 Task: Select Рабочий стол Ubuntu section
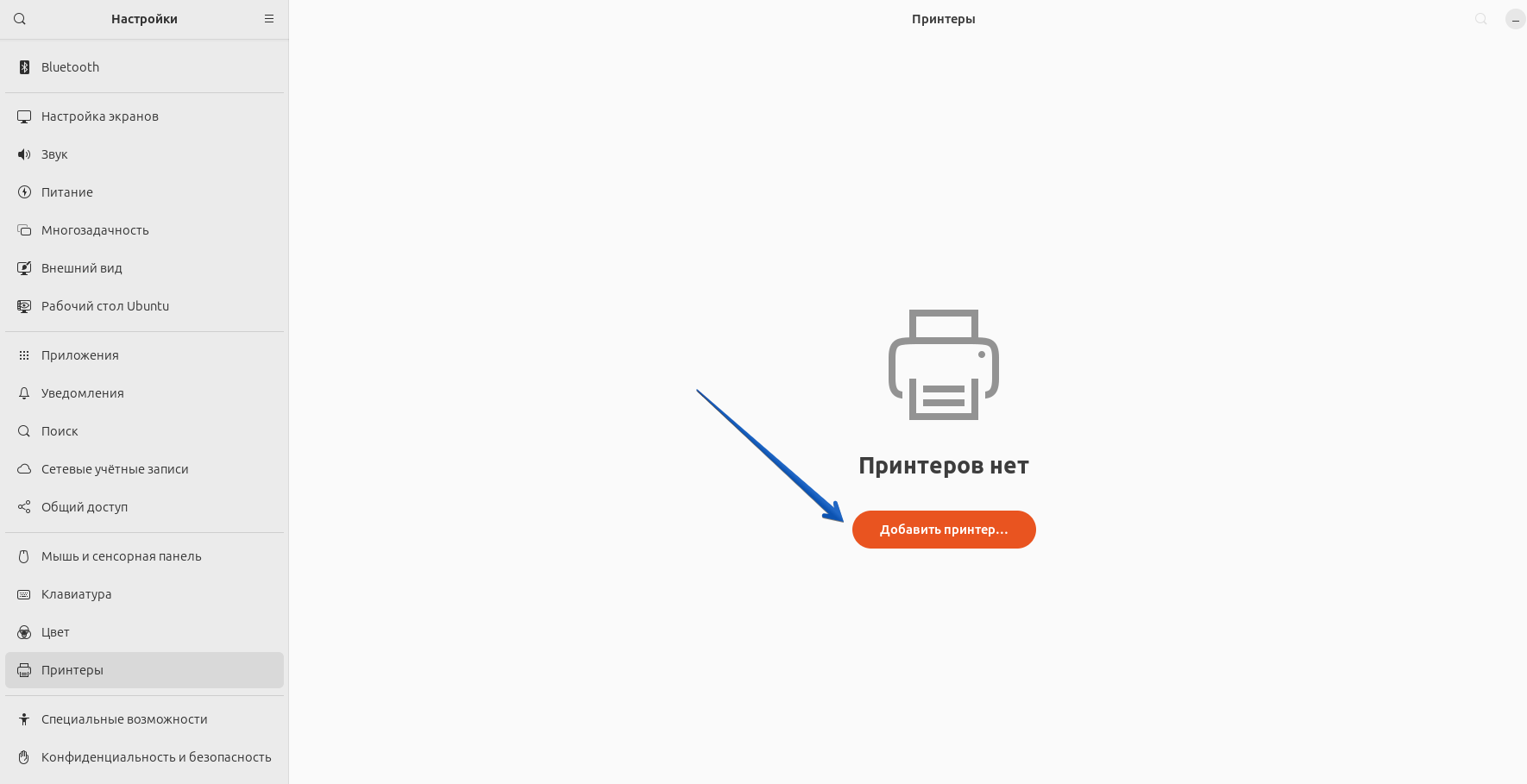click(105, 306)
